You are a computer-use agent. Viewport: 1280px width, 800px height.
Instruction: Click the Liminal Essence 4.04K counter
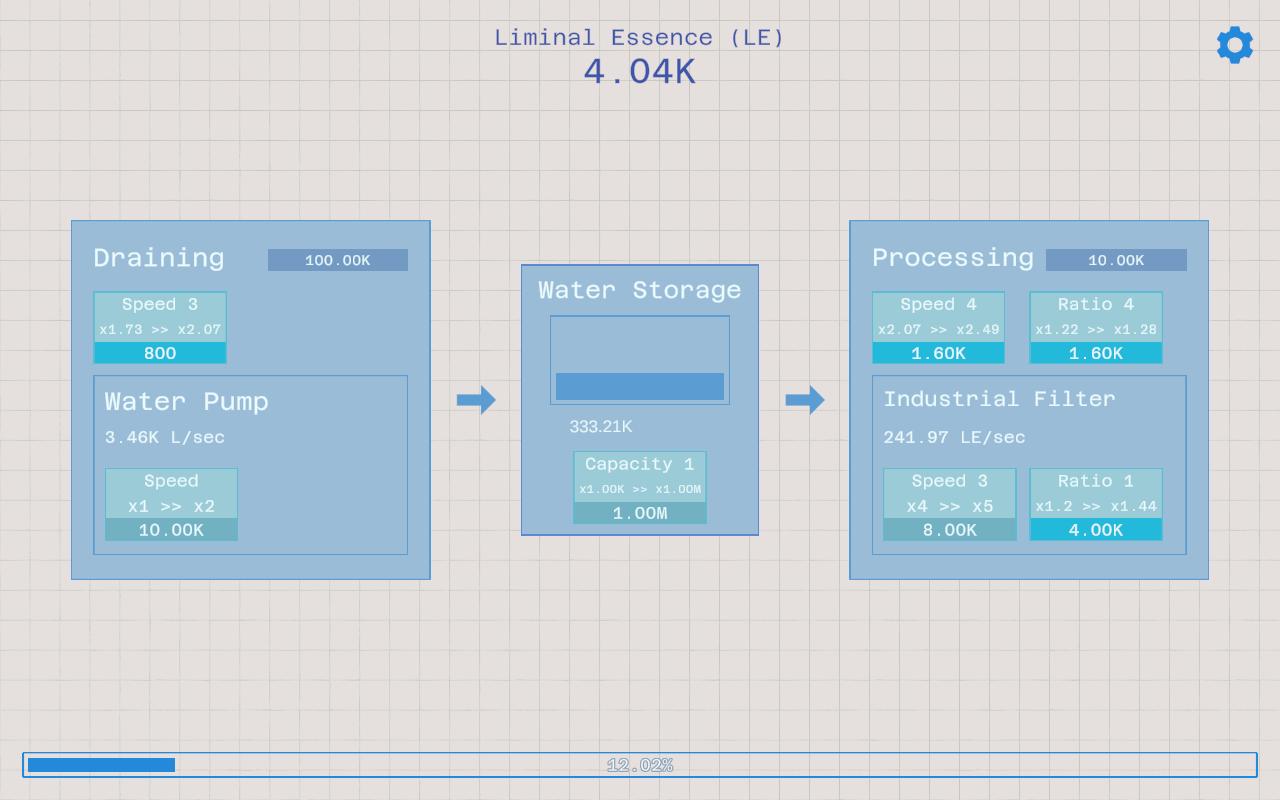(x=640, y=72)
